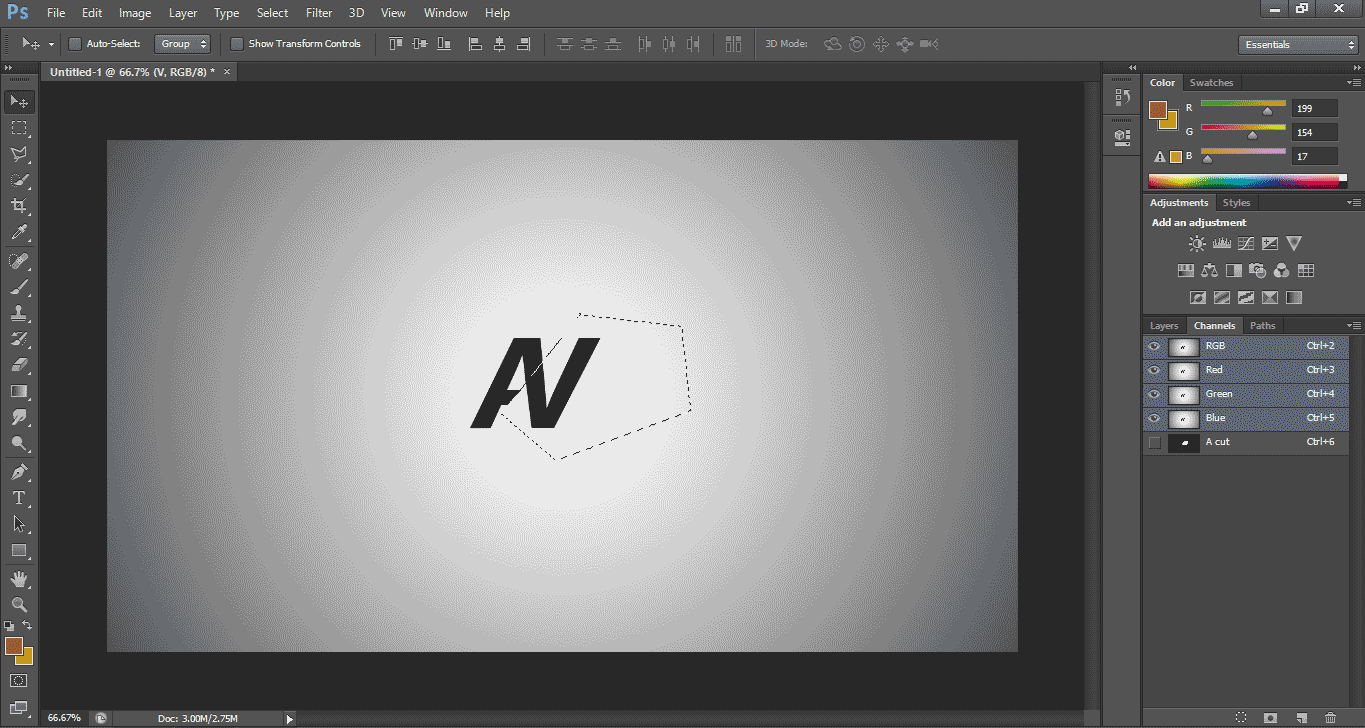Viewport: 1365px width, 728px height.
Task: Enable the Auto-Select checkbox
Action: 74,43
